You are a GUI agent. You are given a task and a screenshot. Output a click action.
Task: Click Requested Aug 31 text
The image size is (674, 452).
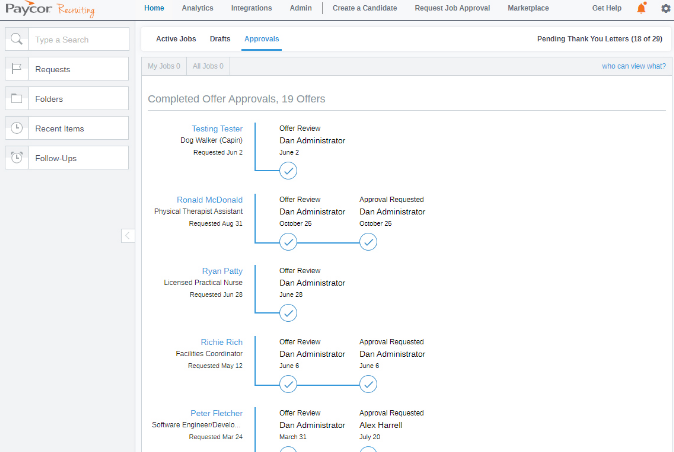[215, 223]
